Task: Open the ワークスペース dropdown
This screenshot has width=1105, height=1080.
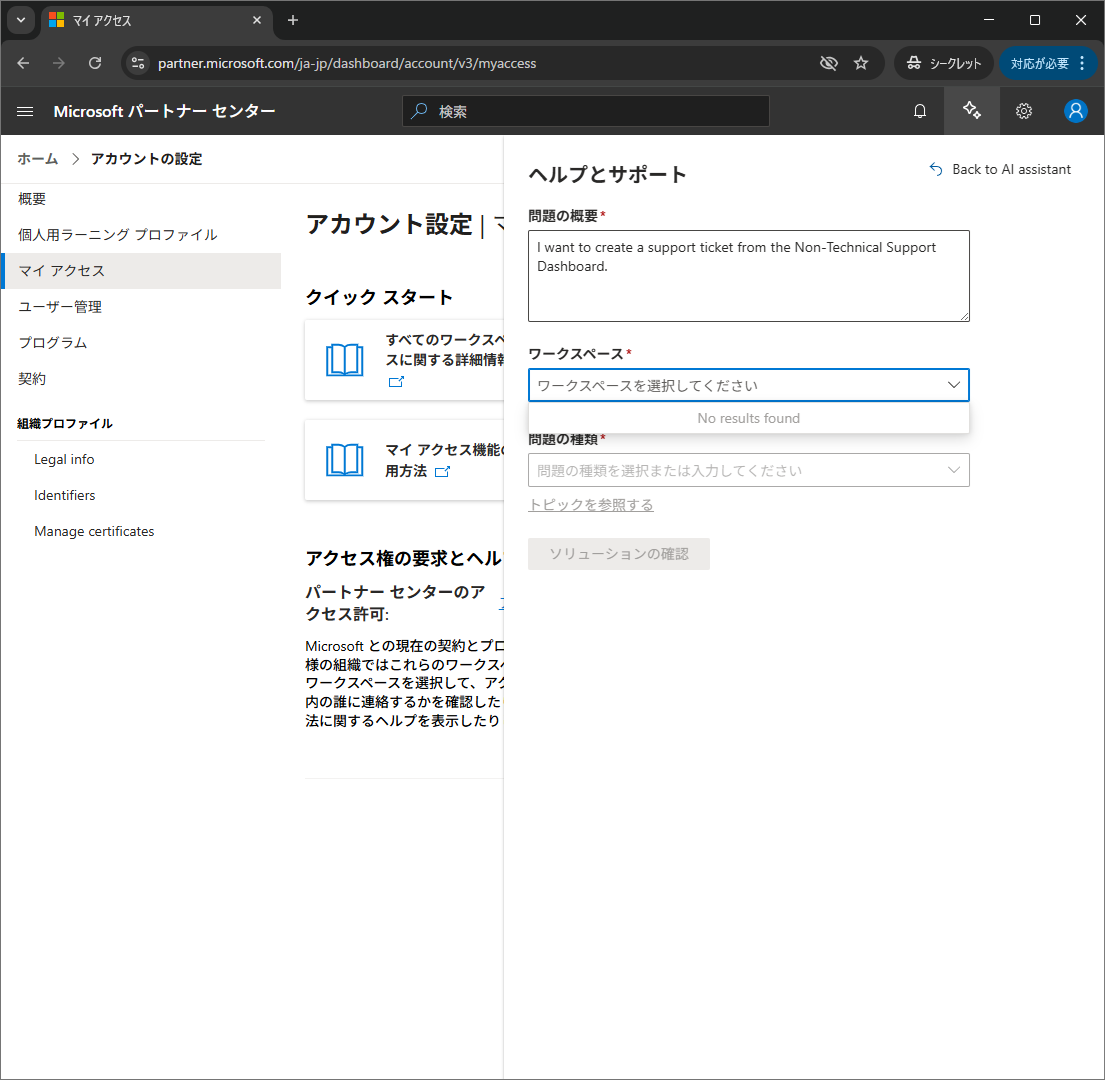Action: pyautogui.click(x=748, y=385)
